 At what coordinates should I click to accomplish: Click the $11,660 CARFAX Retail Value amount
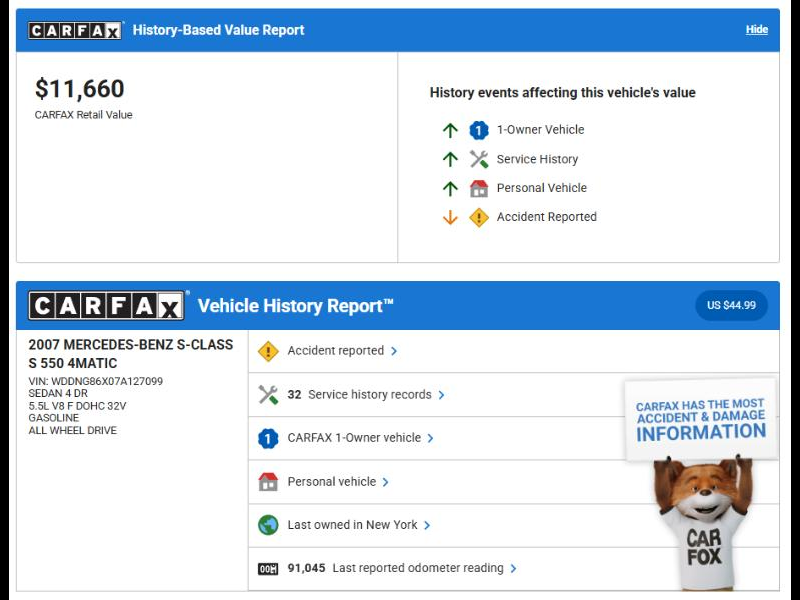79,89
